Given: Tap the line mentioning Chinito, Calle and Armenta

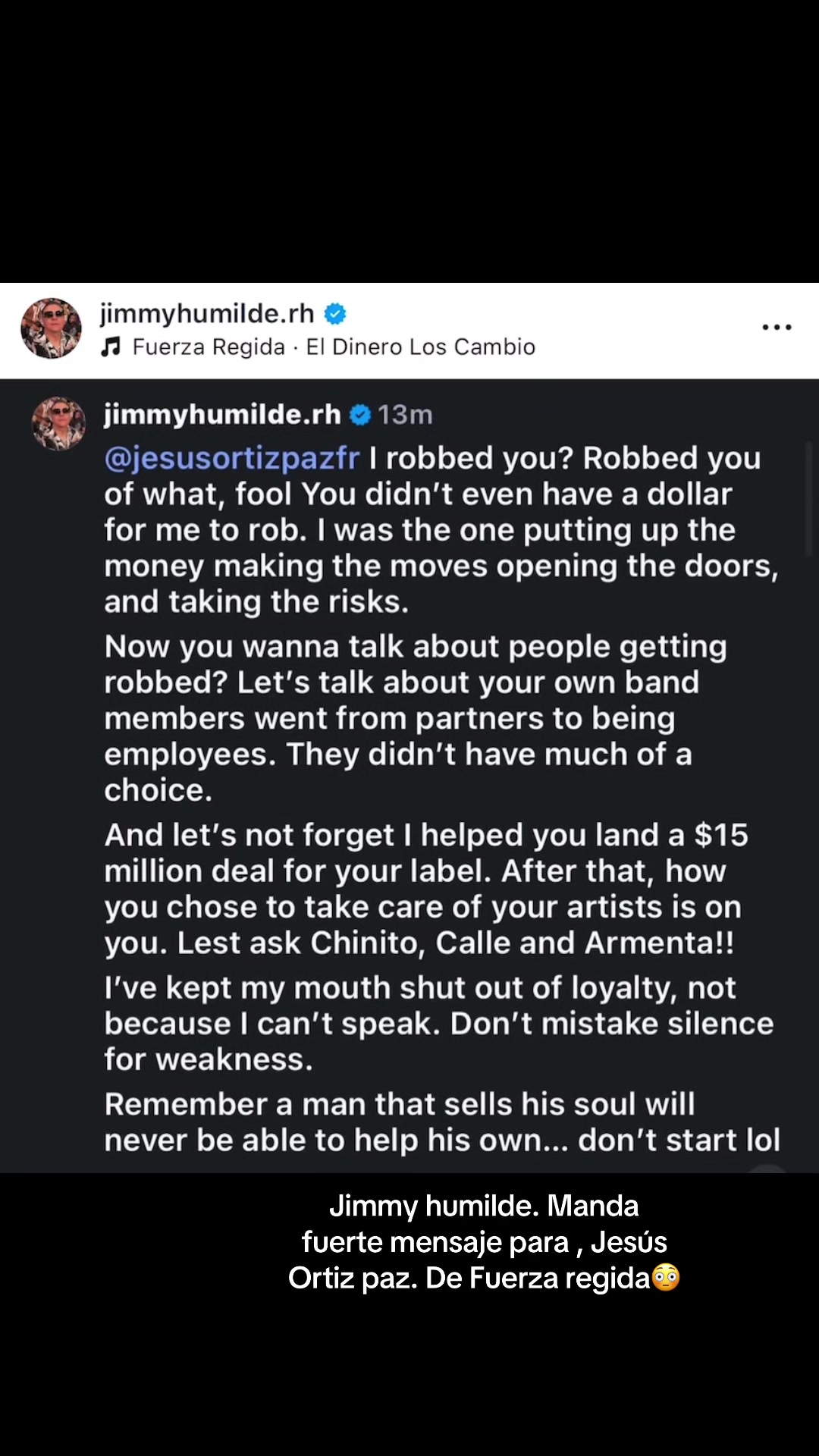Looking at the screenshot, I should [x=419, y=943].
